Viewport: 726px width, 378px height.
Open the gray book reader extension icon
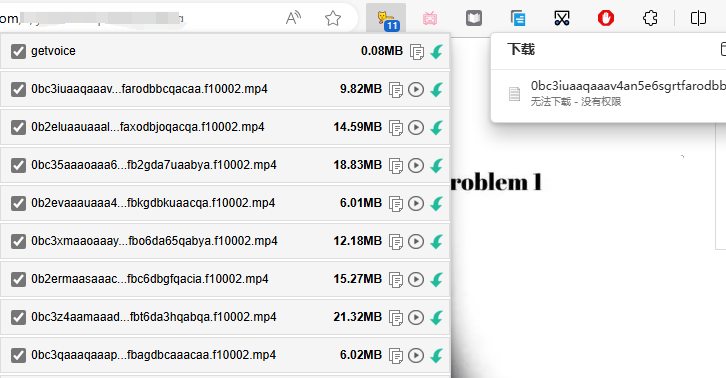tap(474, 19)
